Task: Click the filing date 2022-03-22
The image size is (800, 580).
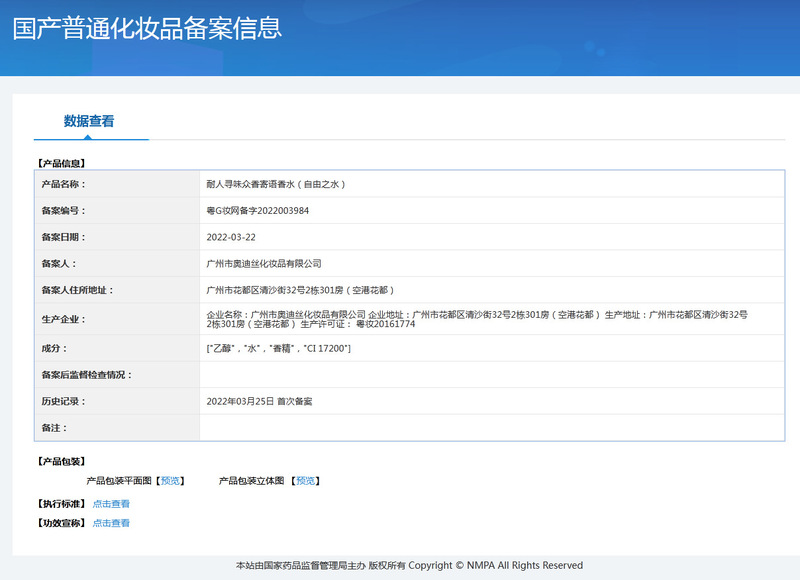Action: pos(231,238)
